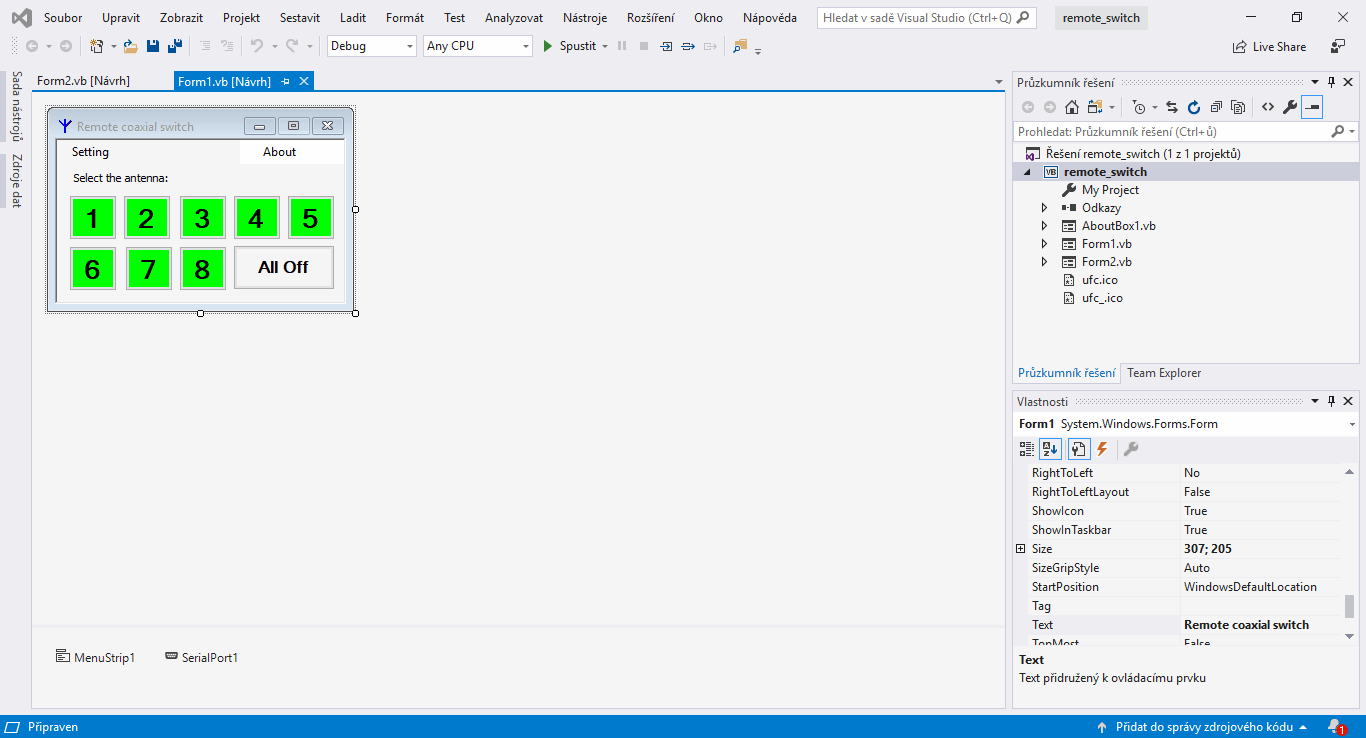The image size is (1366, 738).
Task: Click the green antenna 5 button
Action: [310, 218]
